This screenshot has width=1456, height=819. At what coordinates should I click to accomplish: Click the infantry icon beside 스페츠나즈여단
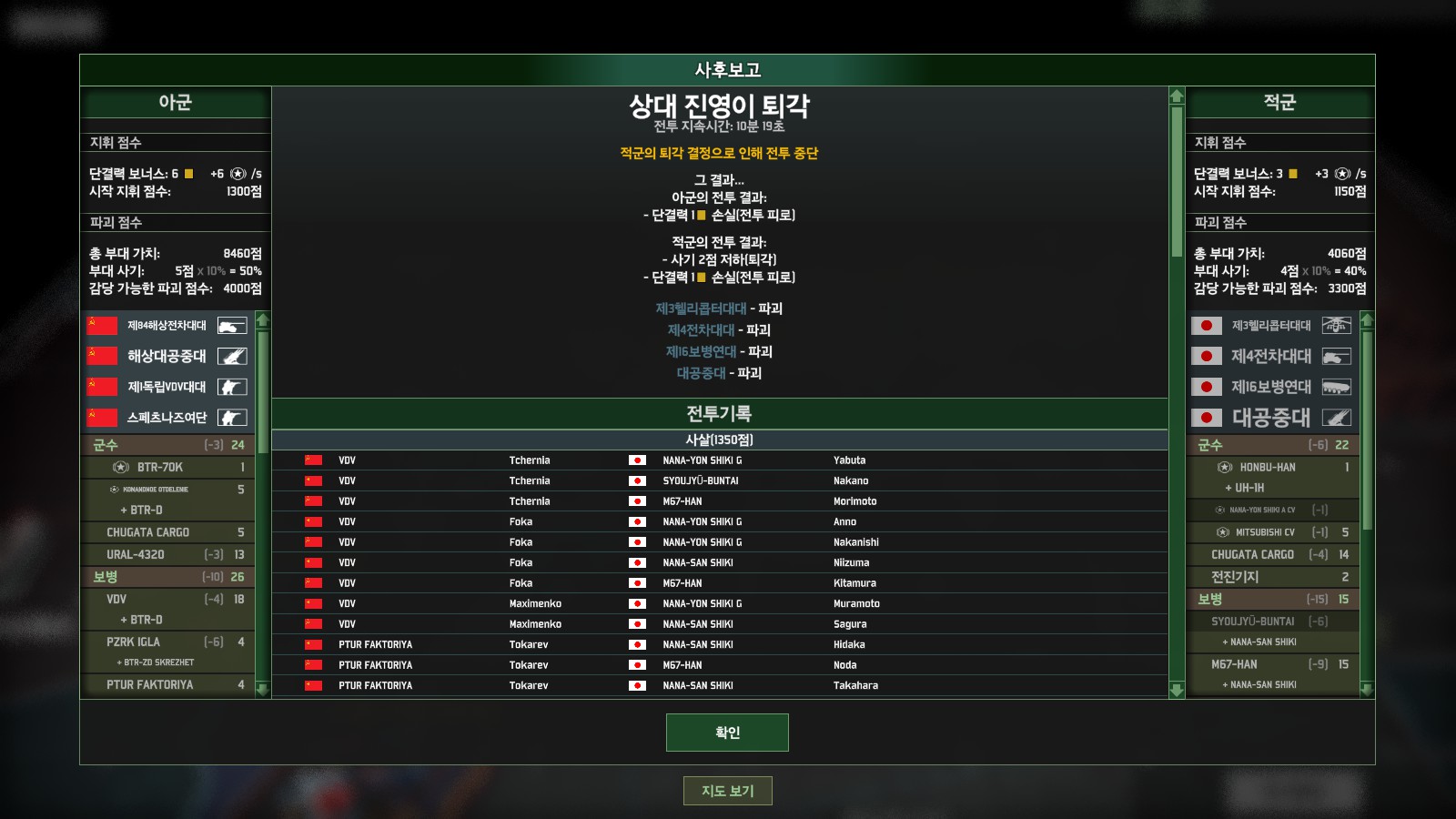[232, 418]
